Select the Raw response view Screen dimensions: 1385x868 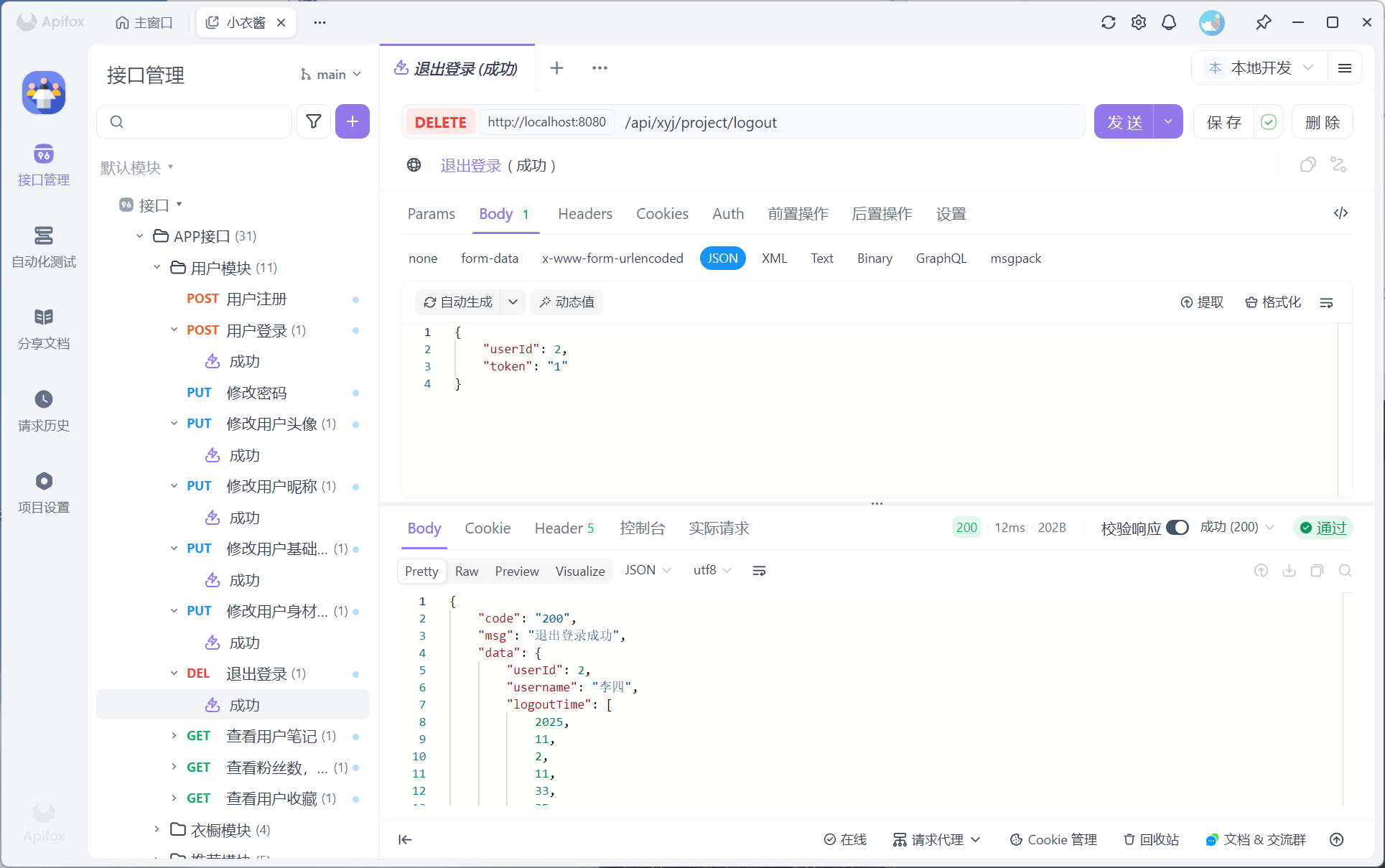pos(466,571)
